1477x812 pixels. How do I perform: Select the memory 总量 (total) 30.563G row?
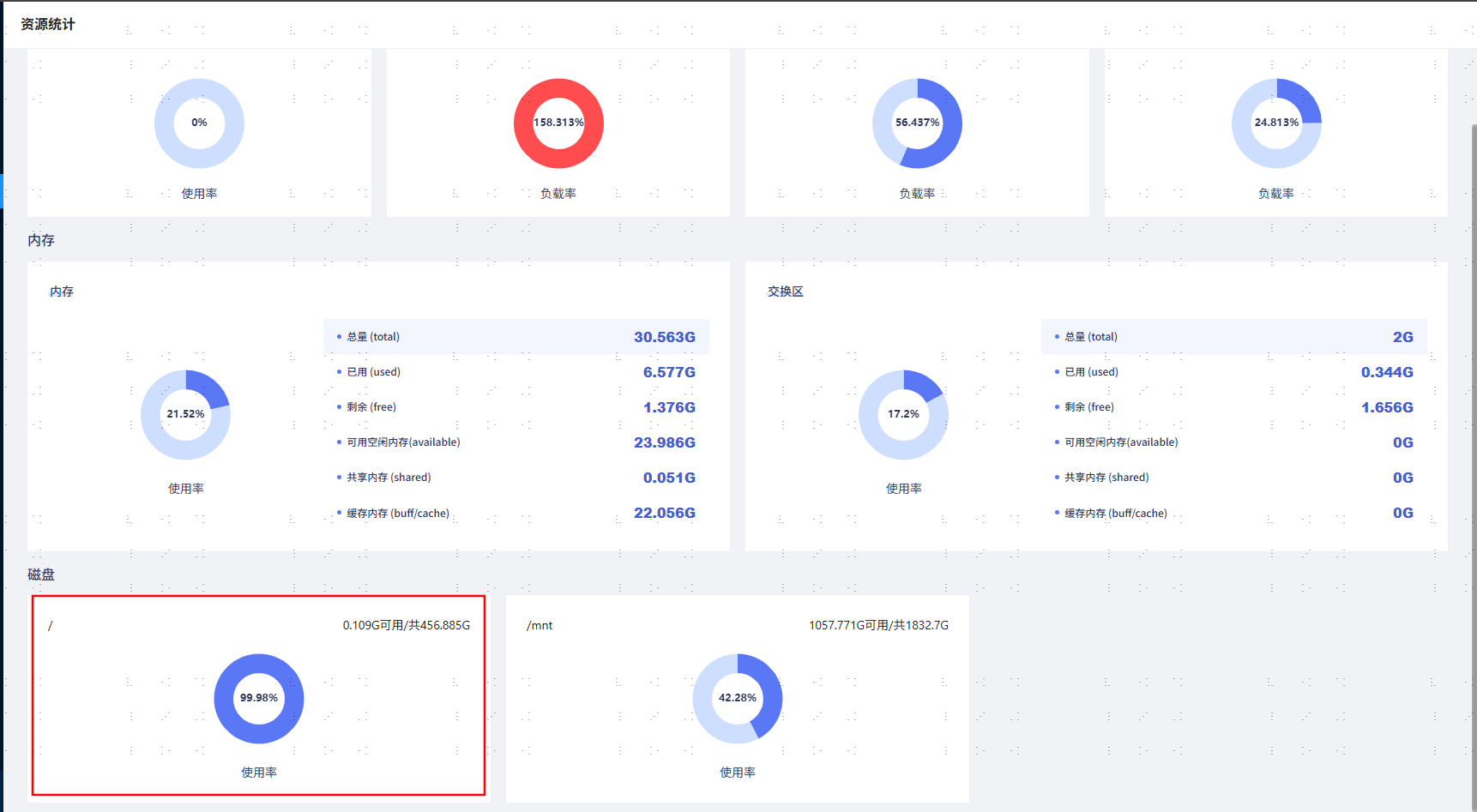516,337
